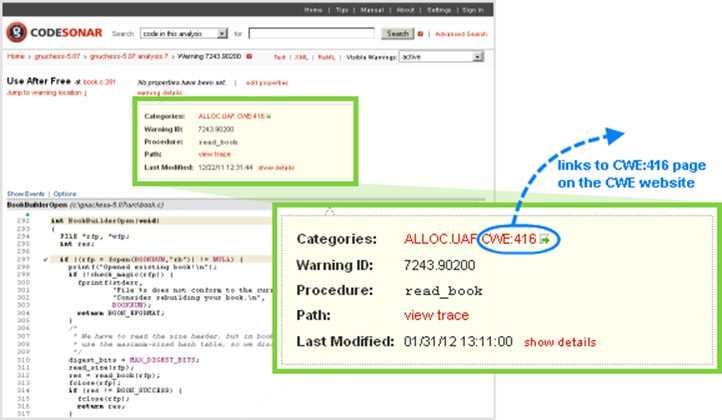
Task: Click the external link icon after CWE:416 in enlarged callout
Action: click(x=545, y=239)
